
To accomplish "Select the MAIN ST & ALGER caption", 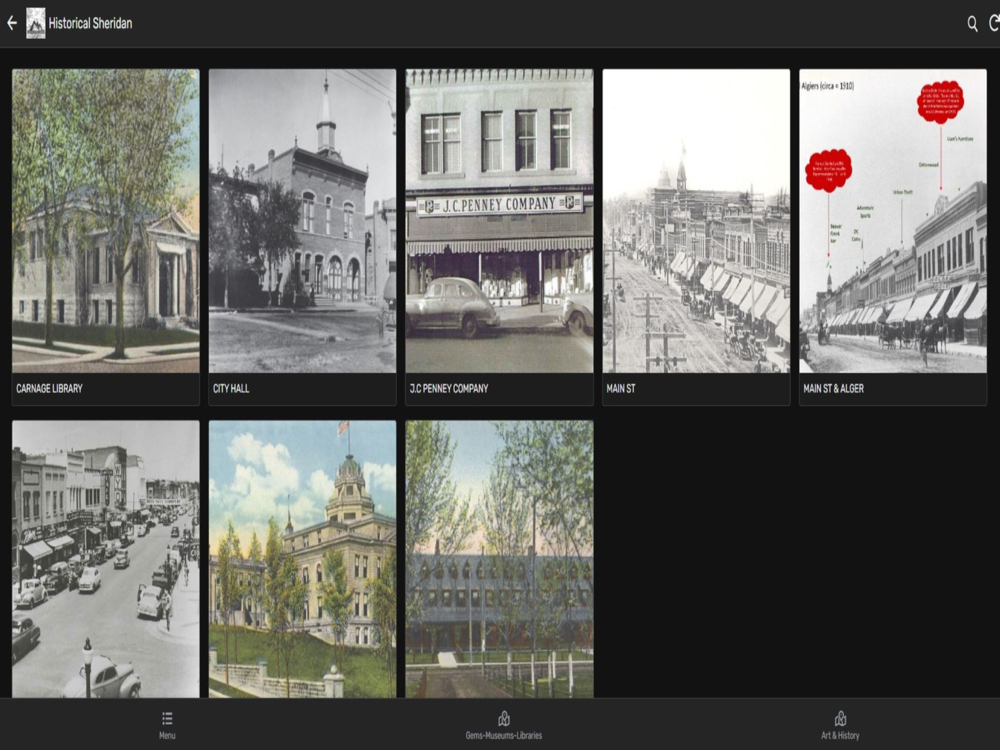I will click(834, 388).
